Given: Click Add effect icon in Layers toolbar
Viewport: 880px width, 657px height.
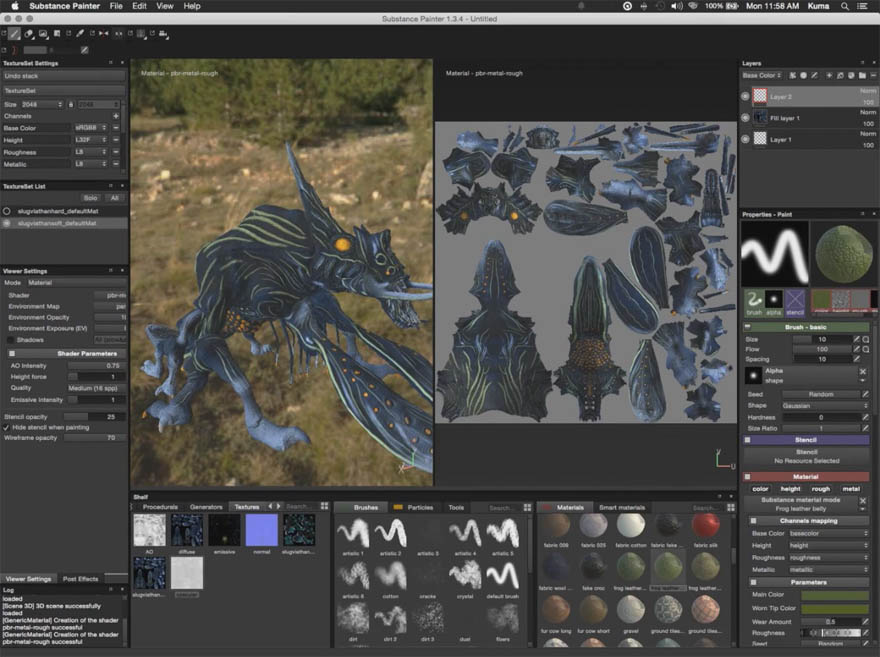Looking at the screenshot, I should coord(792,75).
